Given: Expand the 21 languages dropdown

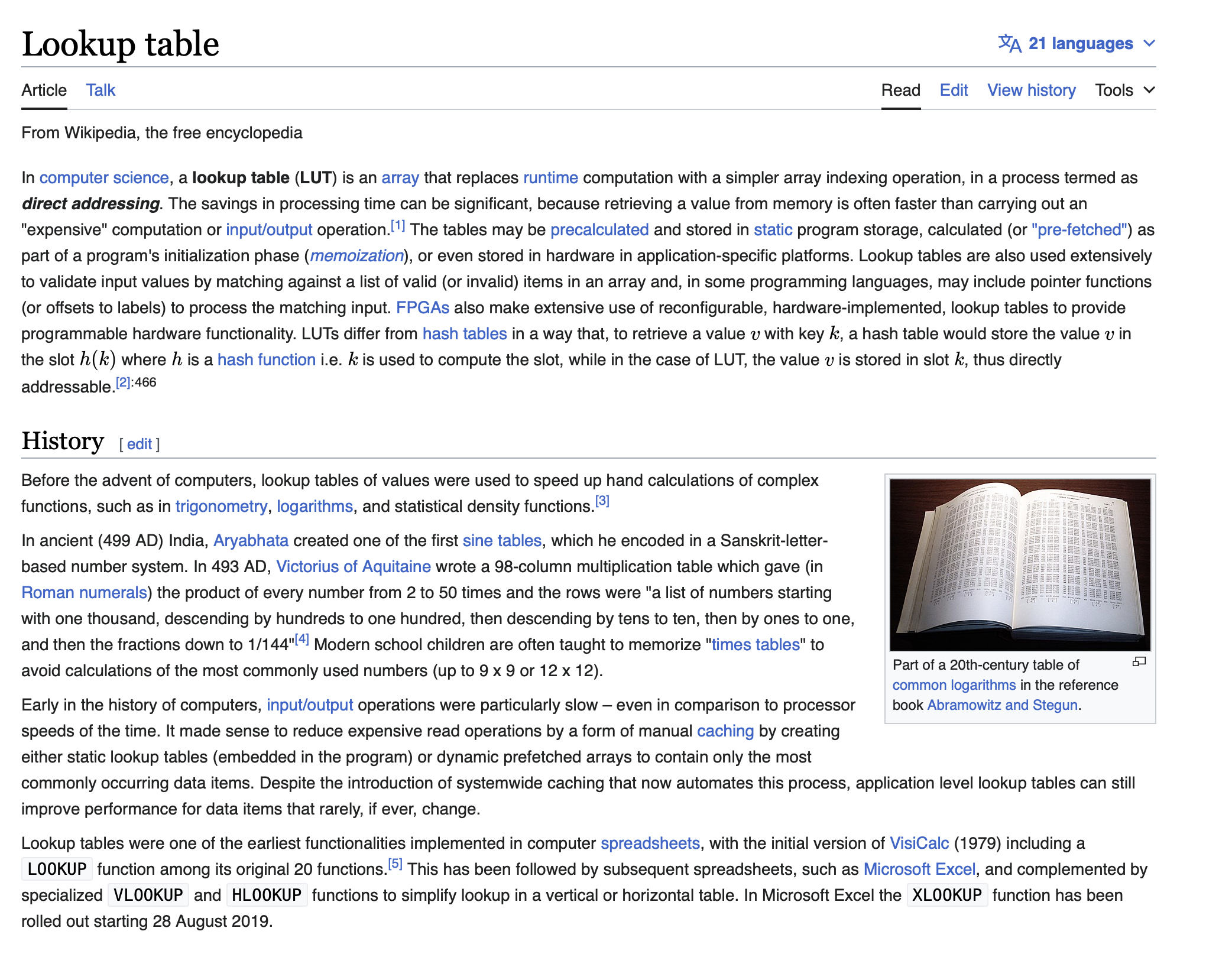Looking at the screenshot, I should click(x=1077, y=43).
